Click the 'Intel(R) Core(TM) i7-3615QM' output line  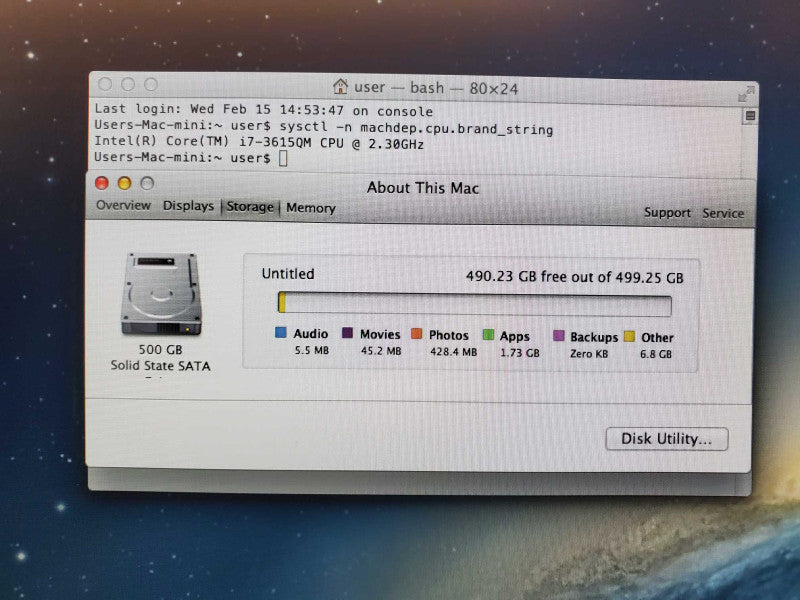(x=259, y=142)
